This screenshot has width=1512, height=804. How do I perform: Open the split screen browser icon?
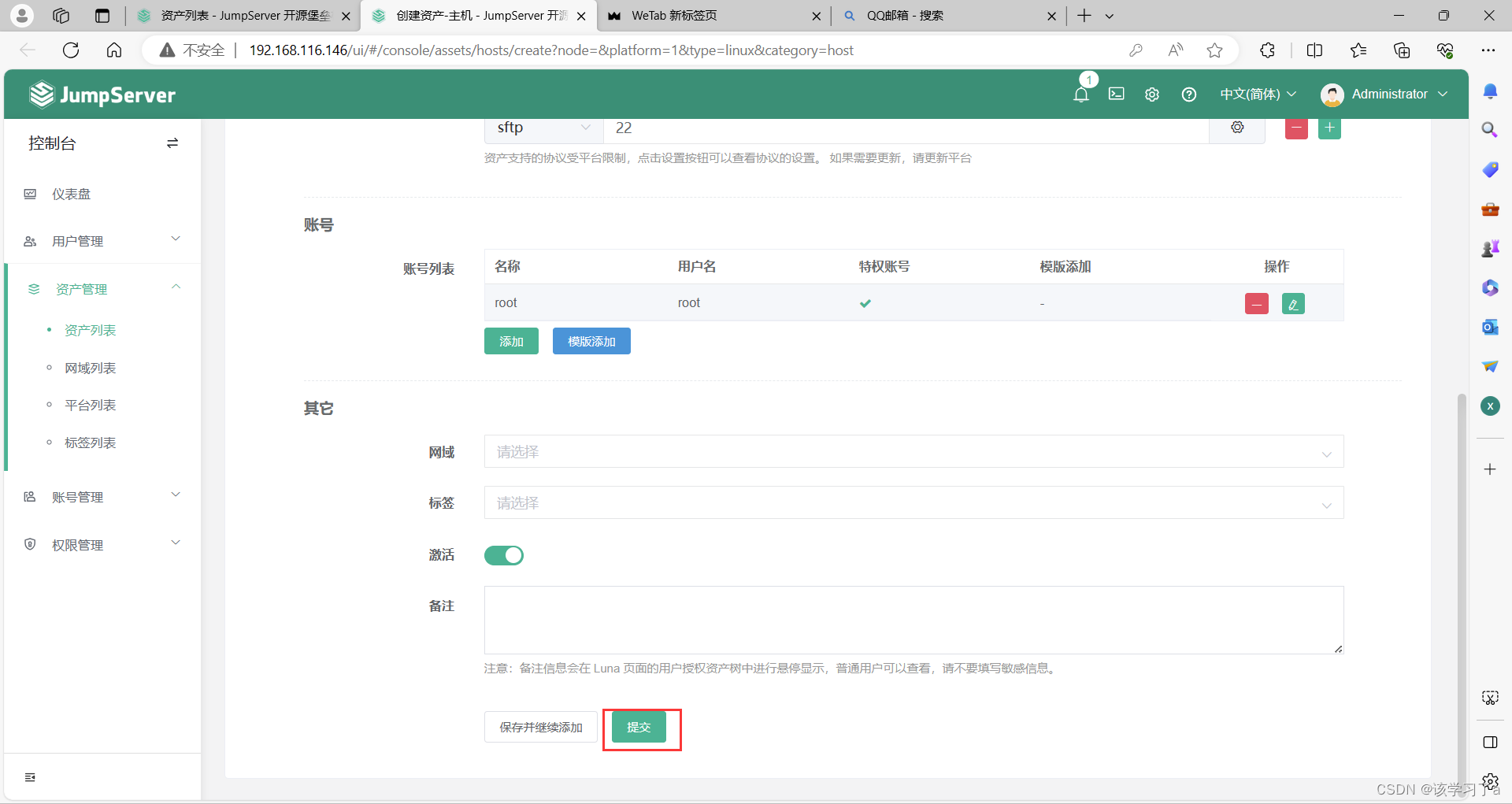[x=1314, y=50]
